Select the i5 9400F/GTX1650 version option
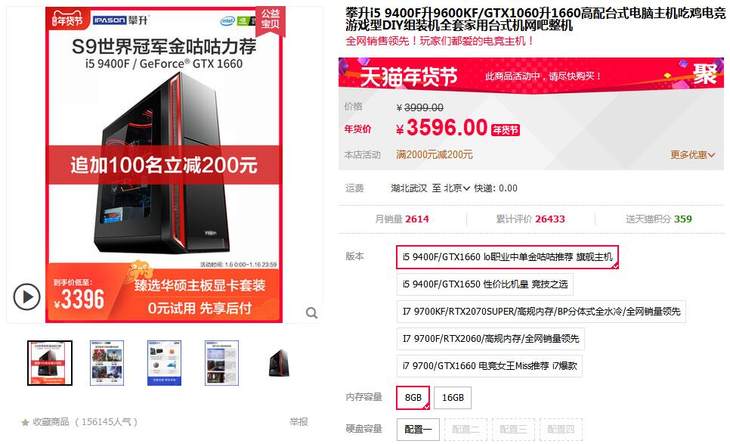This screenshot has width=730, height=444. point(485,284)
